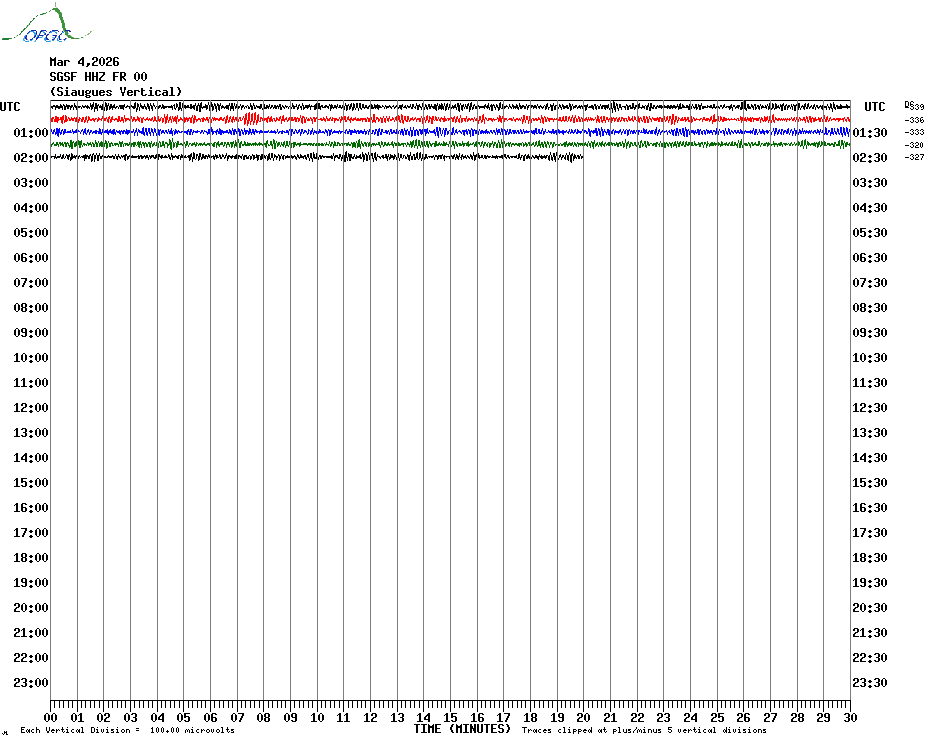
Task: Click the 11:00 hour label
Action: pos(31,383)
